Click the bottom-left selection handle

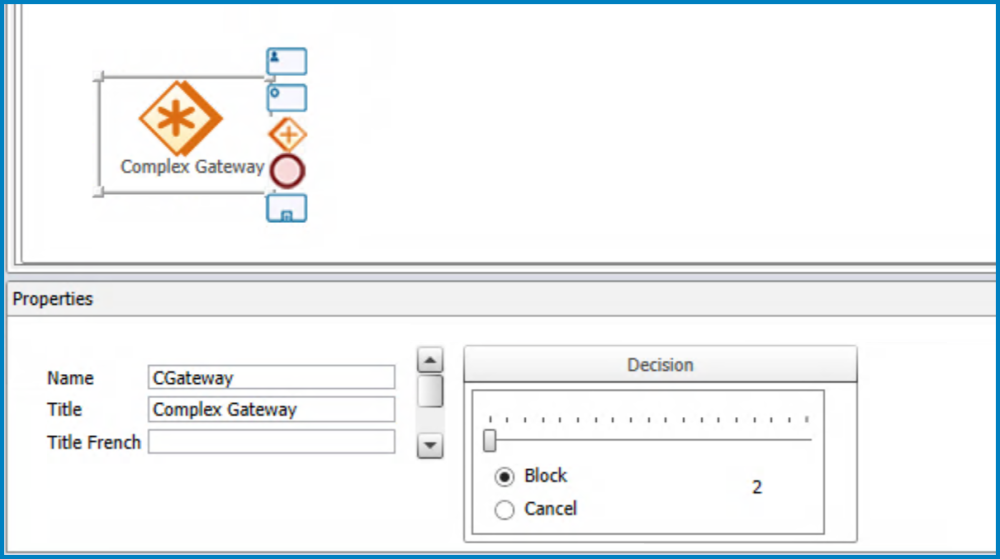(98, 191)
